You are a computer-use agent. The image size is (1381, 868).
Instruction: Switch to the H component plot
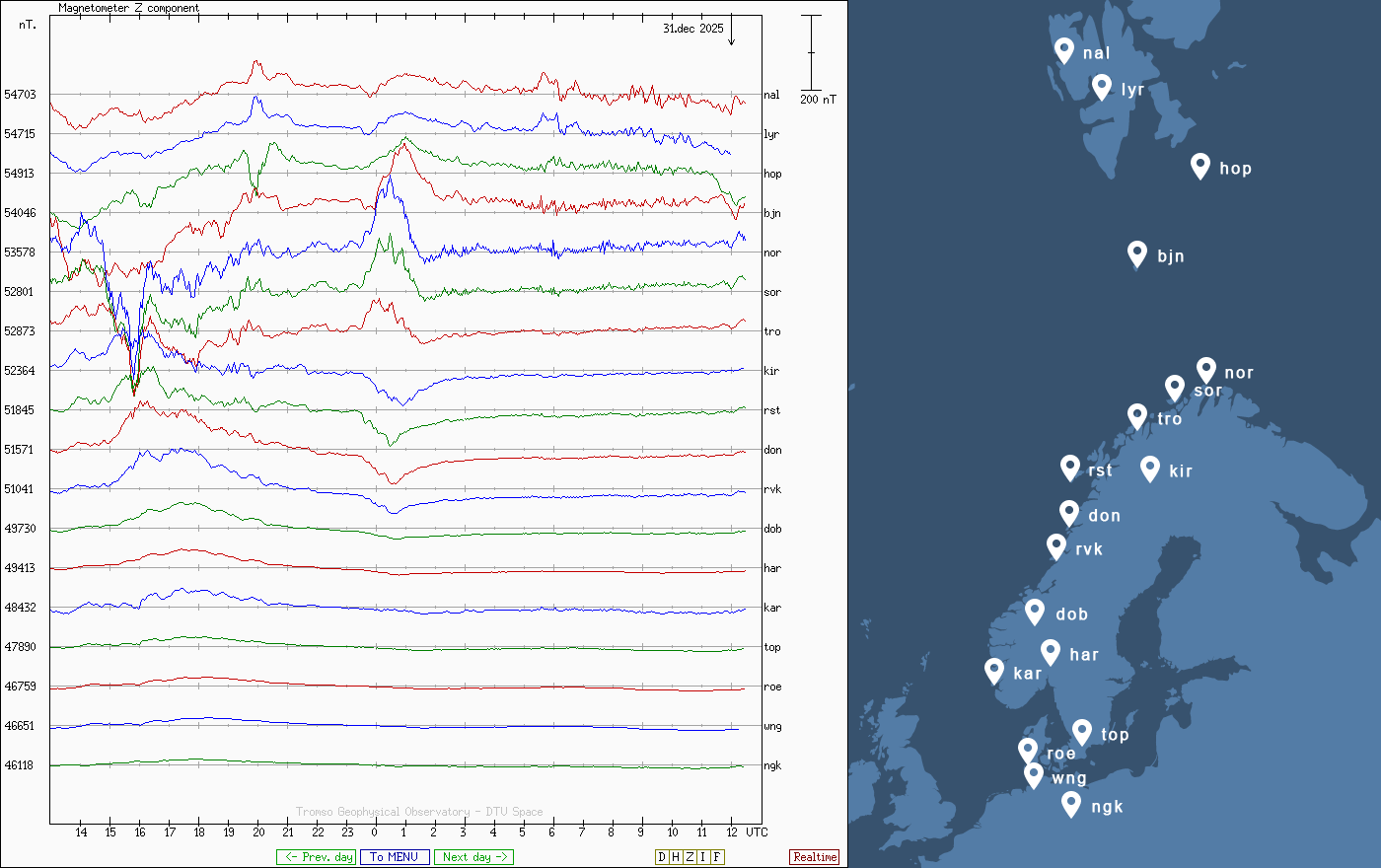pyautogui.click(x=676, y=857)
